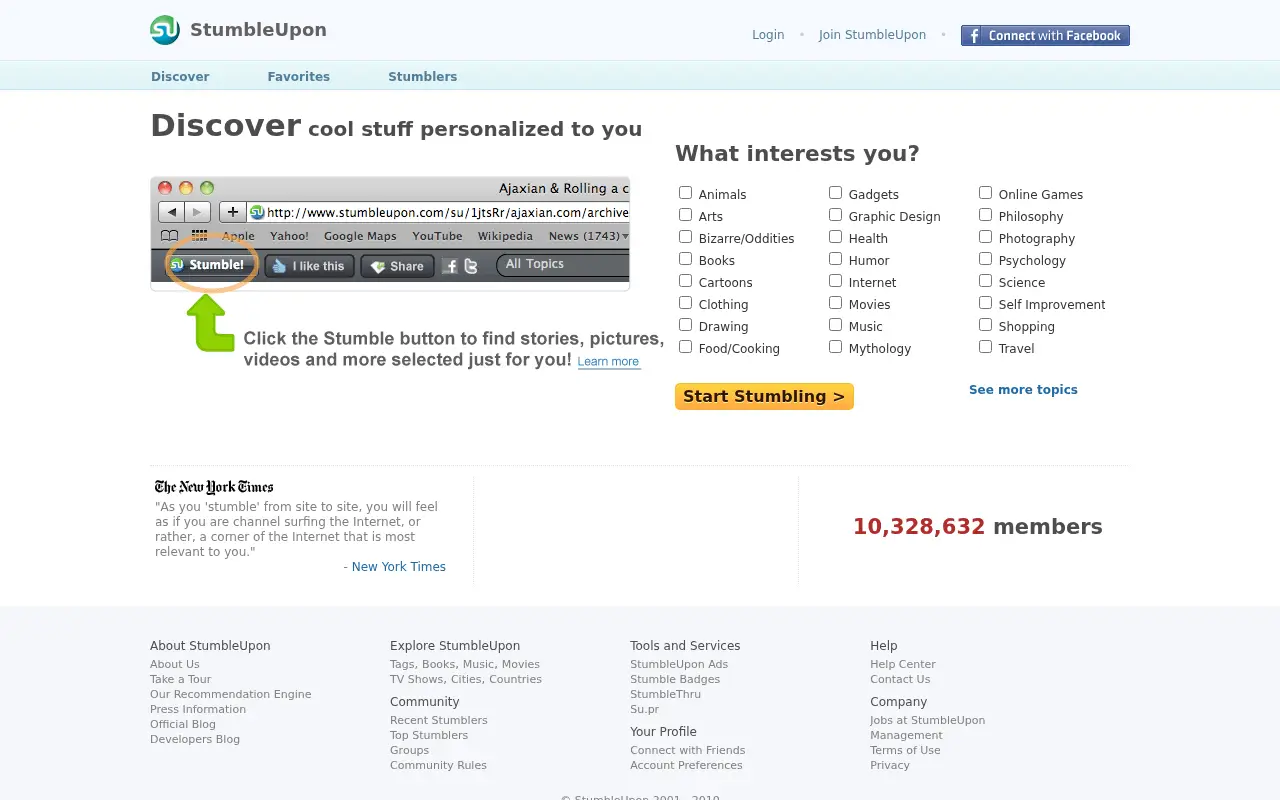This screenshot has height=800, width=1280.
Task: Click the New York Times logo
Action: (214, 487)
